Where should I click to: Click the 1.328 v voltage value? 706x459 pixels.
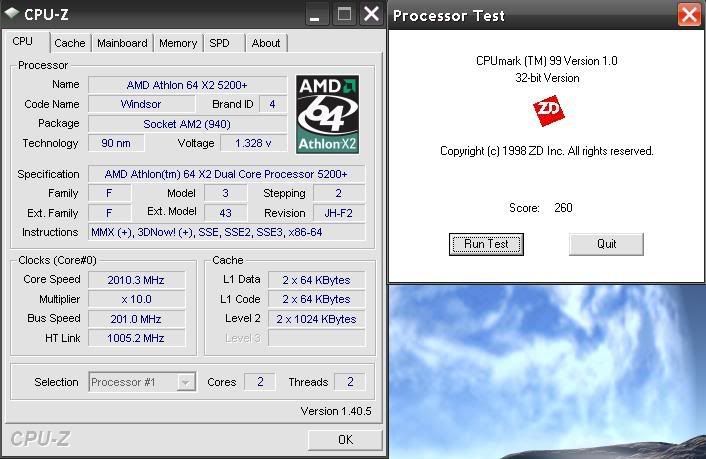tap(253, 143)
